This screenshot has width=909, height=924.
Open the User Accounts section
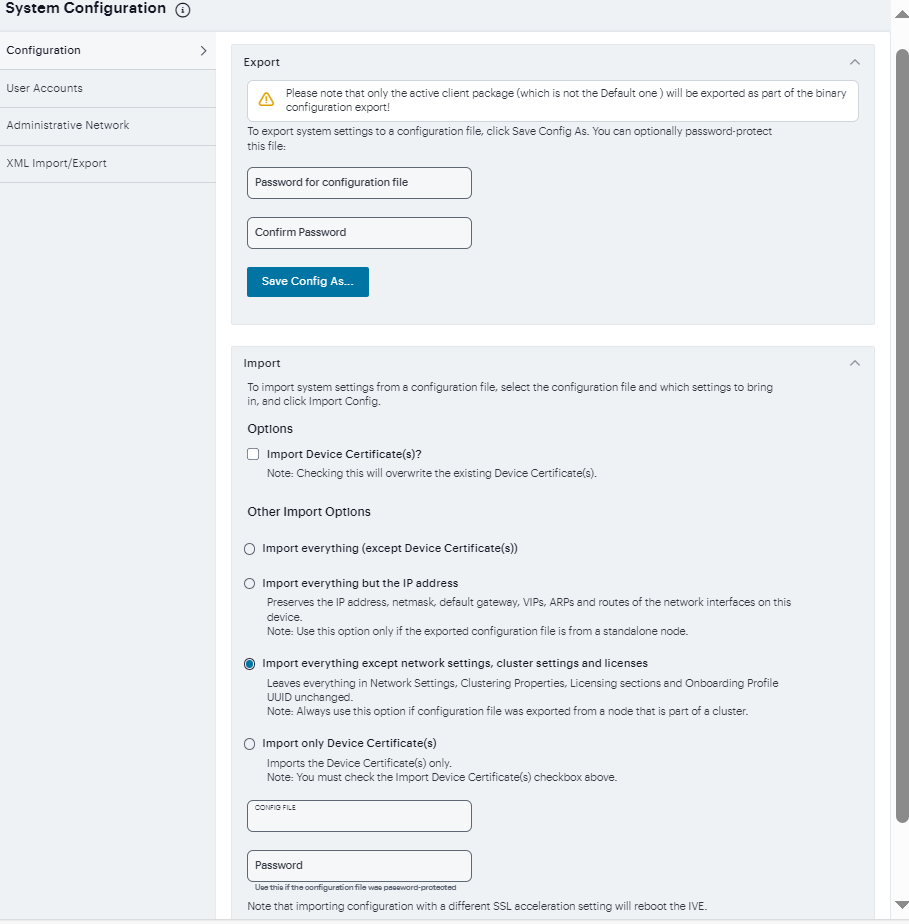[108, 88]
